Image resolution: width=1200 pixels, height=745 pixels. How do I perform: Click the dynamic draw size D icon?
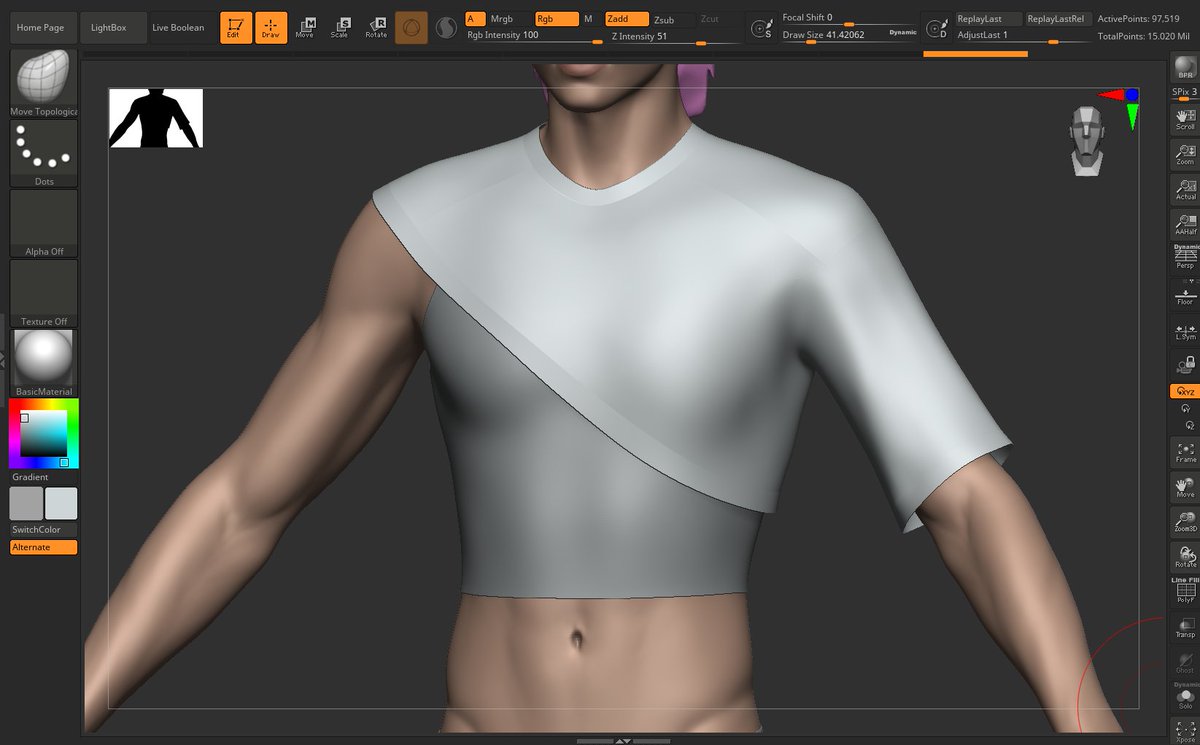point(937,27)
